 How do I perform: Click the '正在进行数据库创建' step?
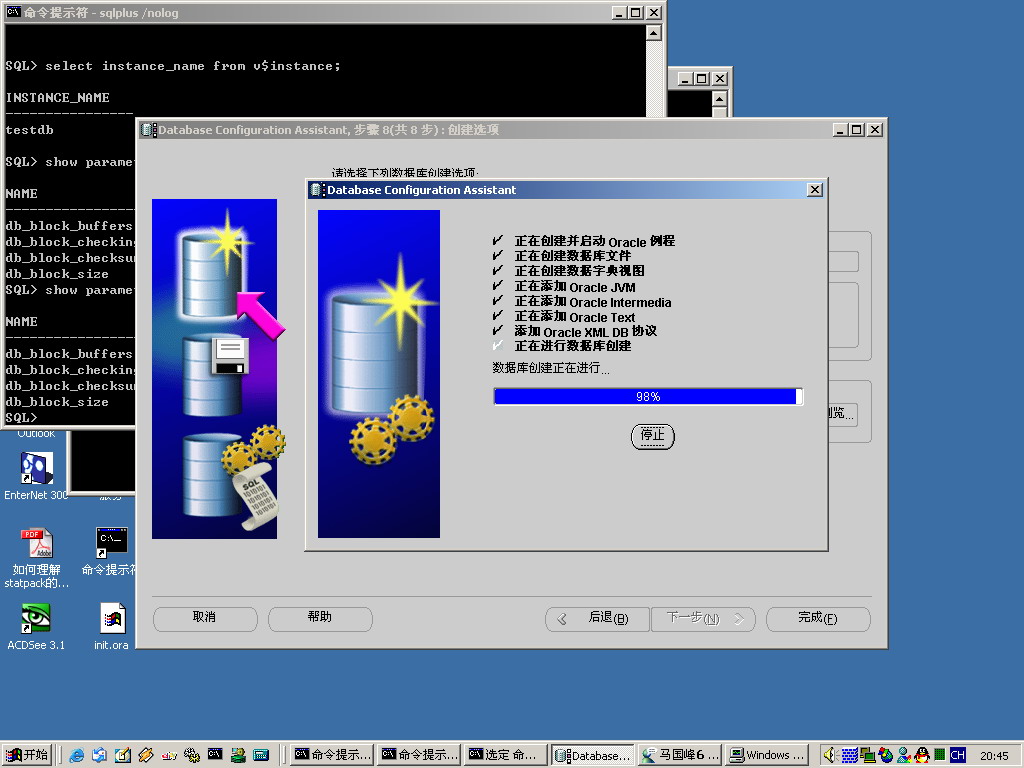(573, 346)
